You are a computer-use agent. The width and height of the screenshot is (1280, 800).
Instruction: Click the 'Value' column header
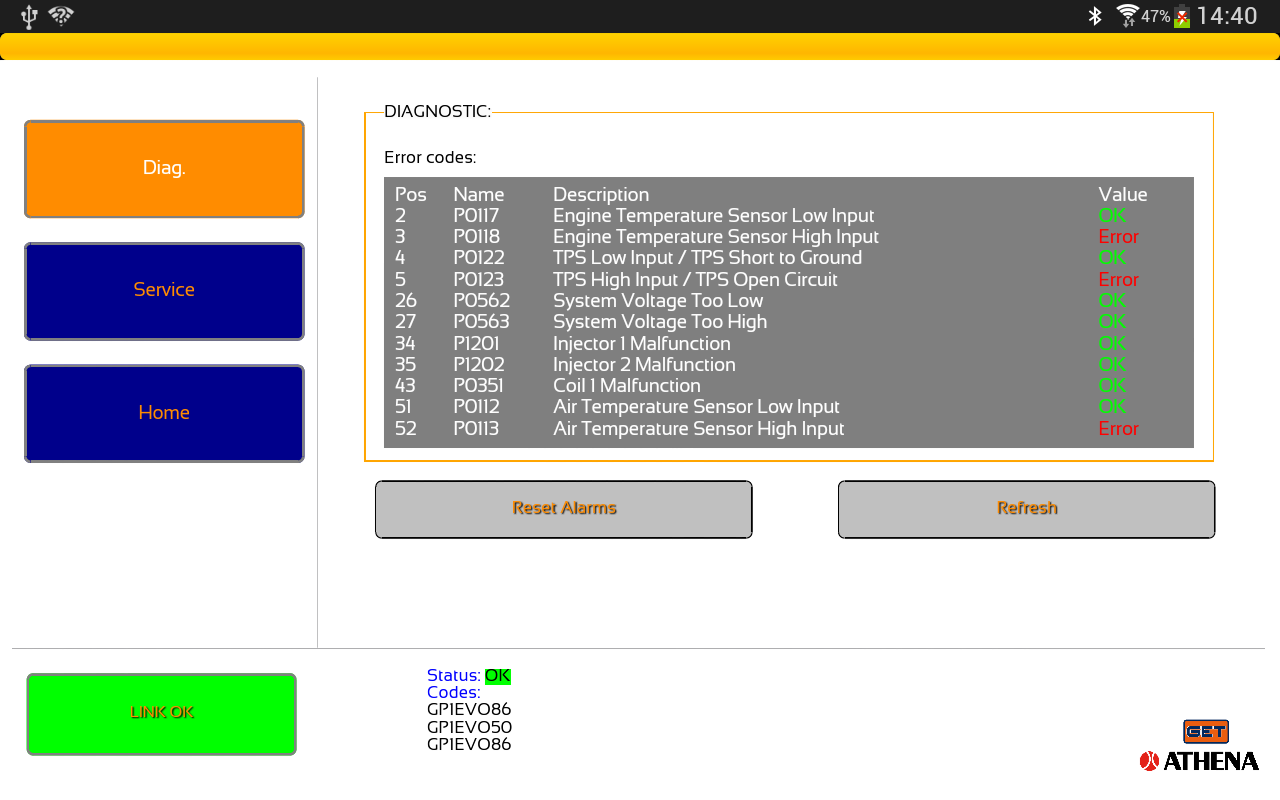pos(1123,195)
